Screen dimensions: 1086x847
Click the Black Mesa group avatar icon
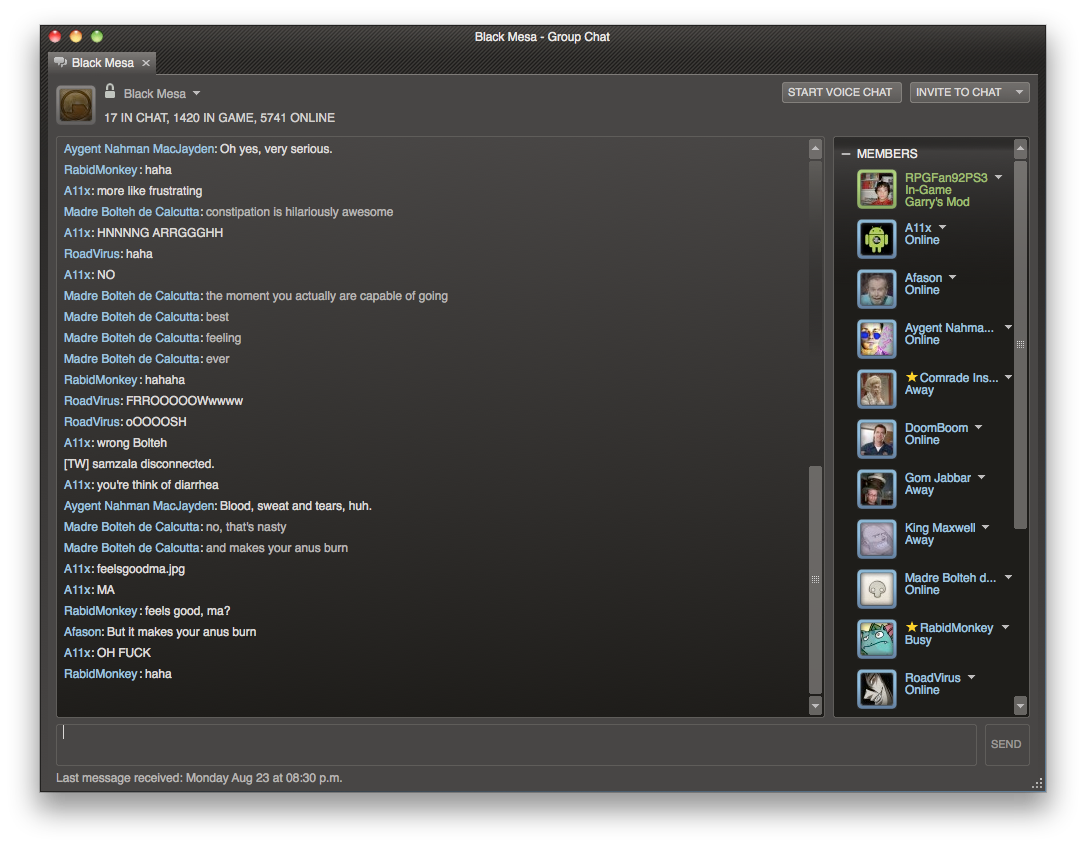76,104
